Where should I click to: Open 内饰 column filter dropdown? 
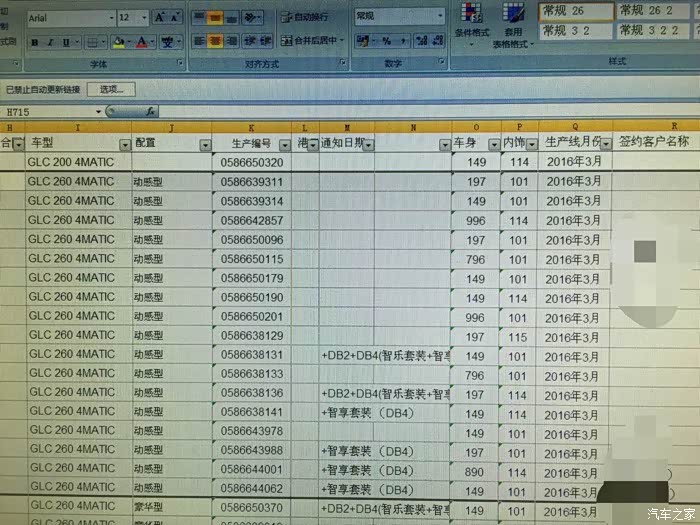tap(532, 144)
